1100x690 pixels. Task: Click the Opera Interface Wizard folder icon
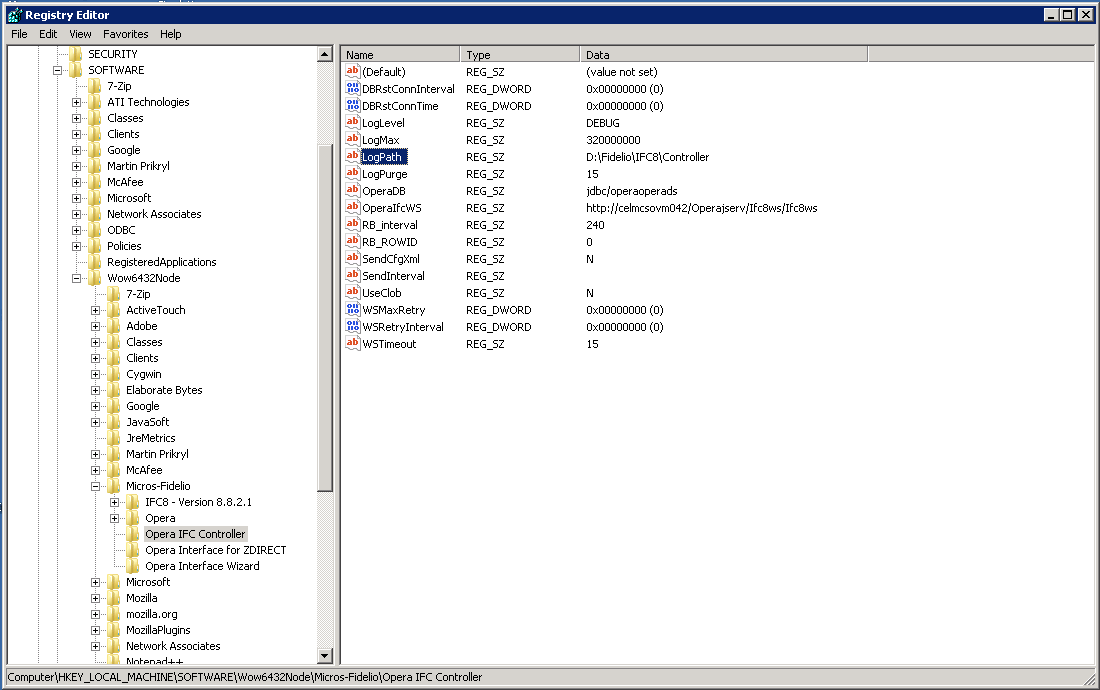[x=133, y=566]
